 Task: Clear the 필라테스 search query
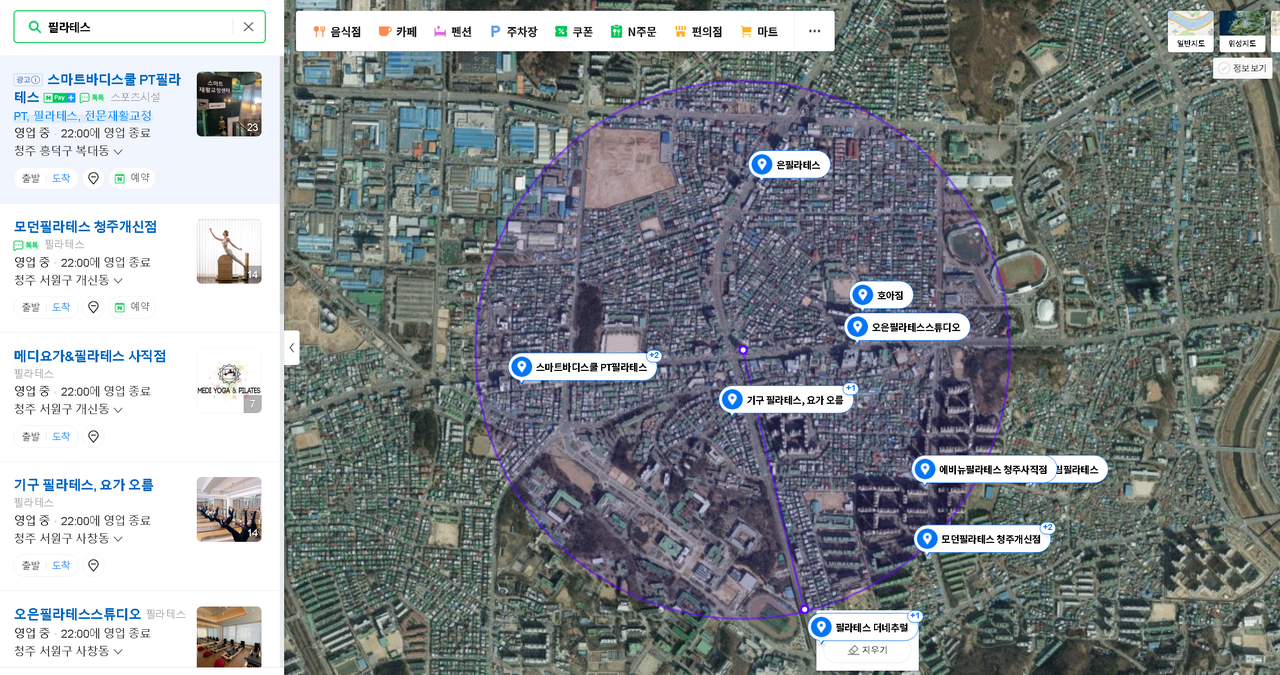tap(248, 27)
